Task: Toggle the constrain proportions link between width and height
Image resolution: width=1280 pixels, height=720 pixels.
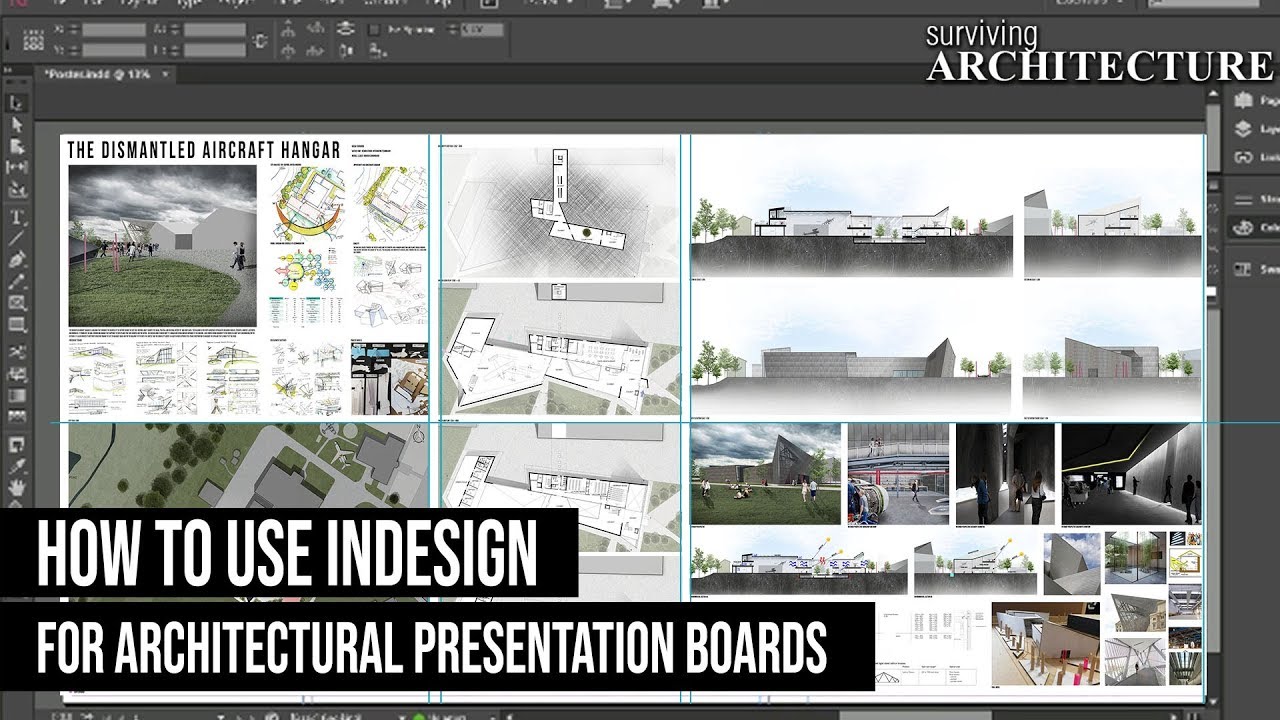Action: click(261, 38)
